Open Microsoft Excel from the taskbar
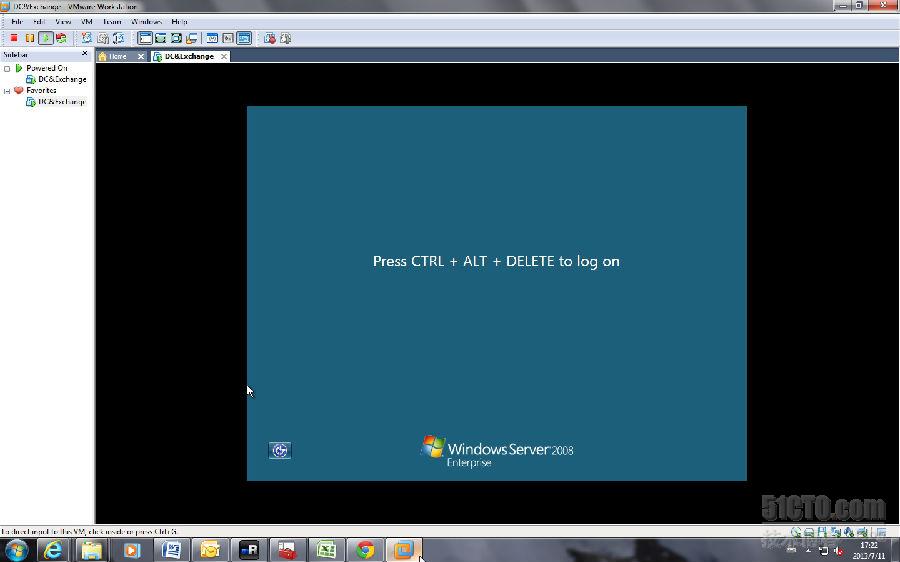The image size is (900, 562). pyautogui.click(x=325, y=550)
